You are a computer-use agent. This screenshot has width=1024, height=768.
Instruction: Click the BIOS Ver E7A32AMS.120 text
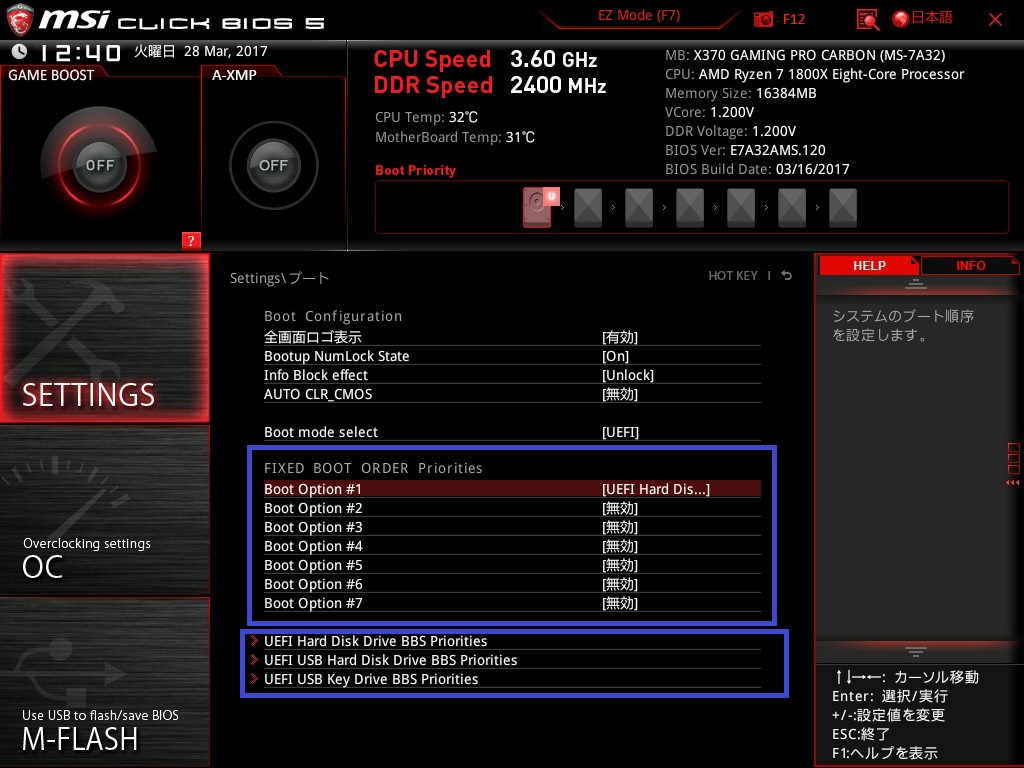[x=745, y=150]
